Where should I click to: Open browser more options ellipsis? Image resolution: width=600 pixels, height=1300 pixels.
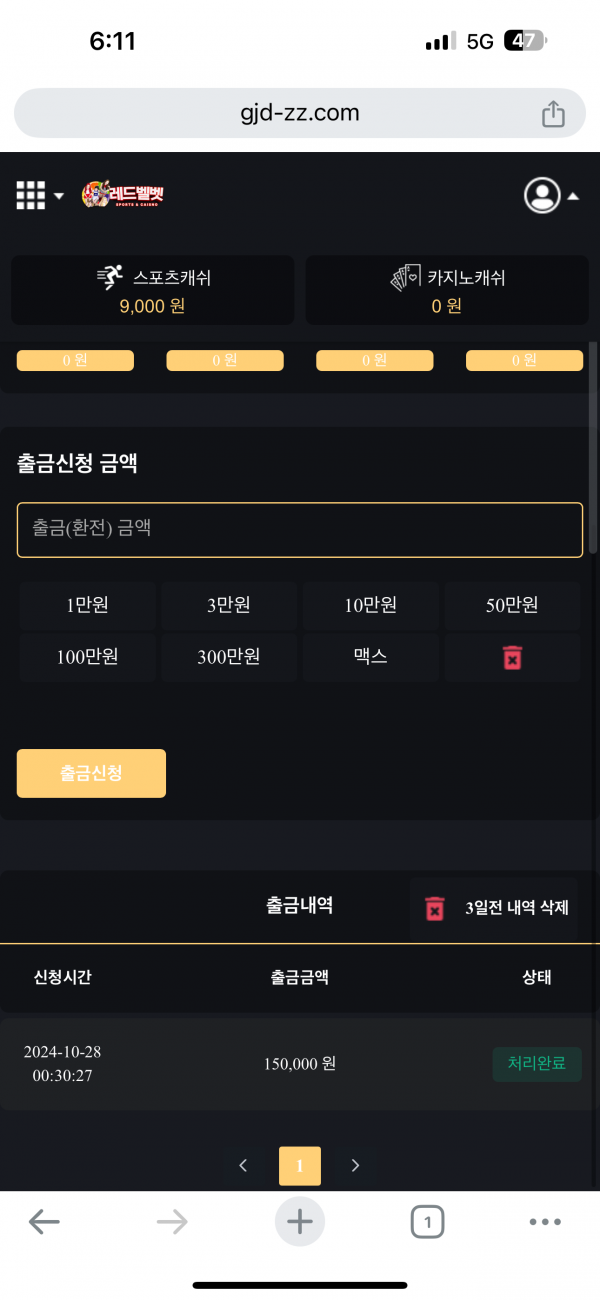545,1221
